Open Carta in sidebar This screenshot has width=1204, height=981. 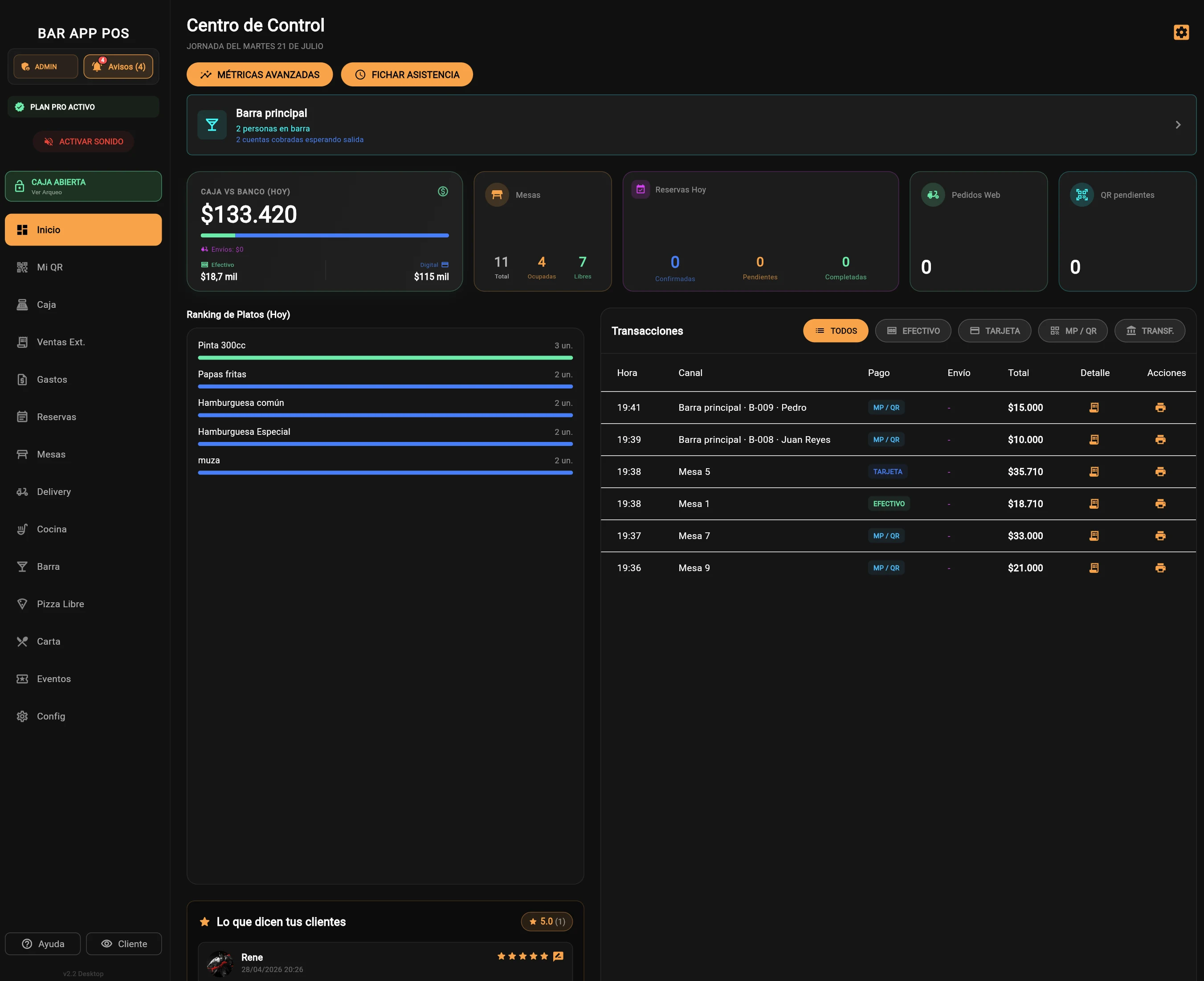pos(83,642)
